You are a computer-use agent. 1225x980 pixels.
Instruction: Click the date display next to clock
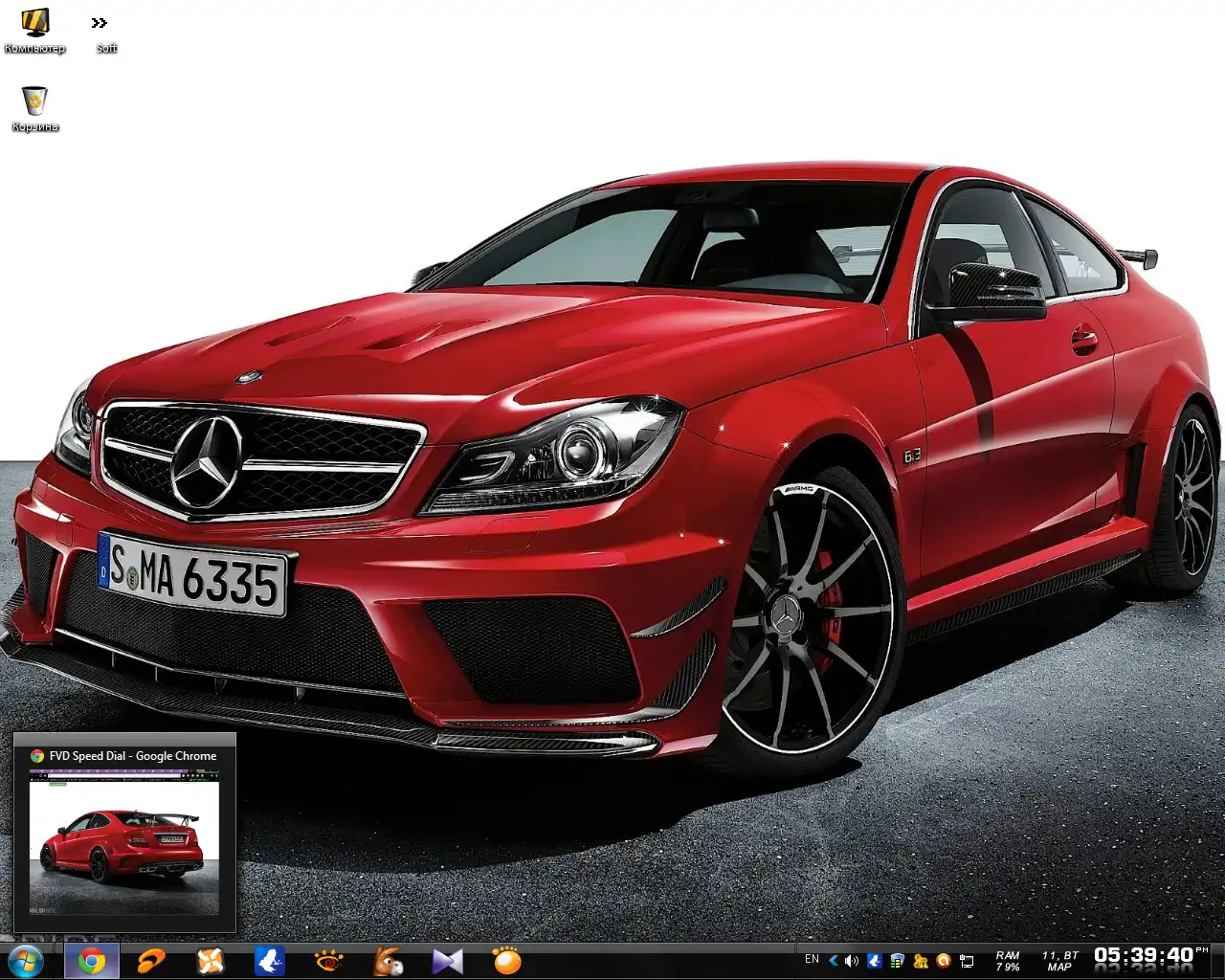click(x=1059, y=961)
